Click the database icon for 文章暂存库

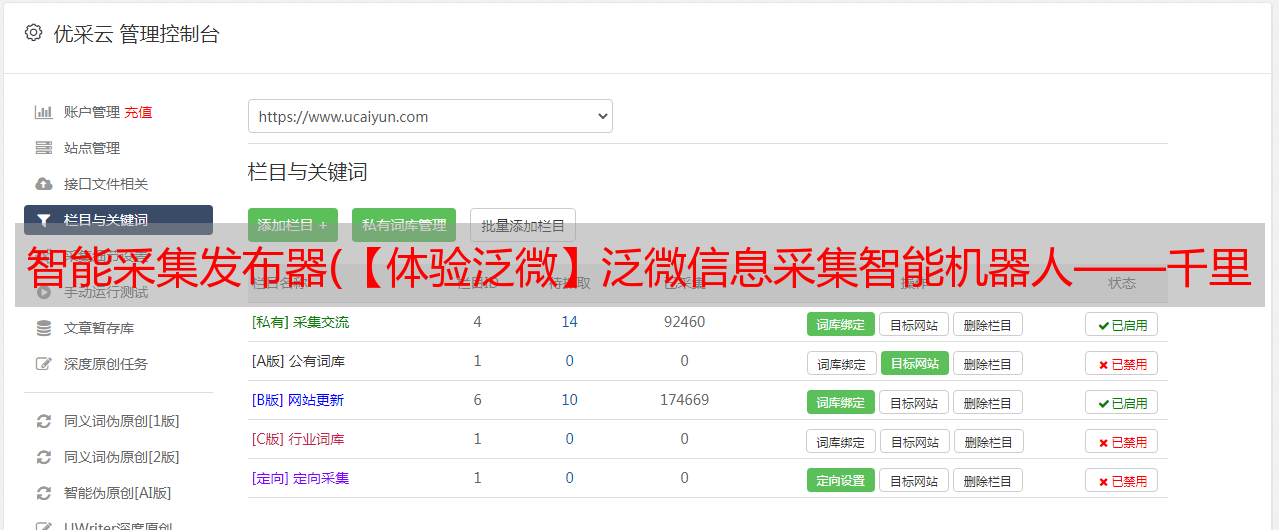pyautogui.click(x=44, y=328)
